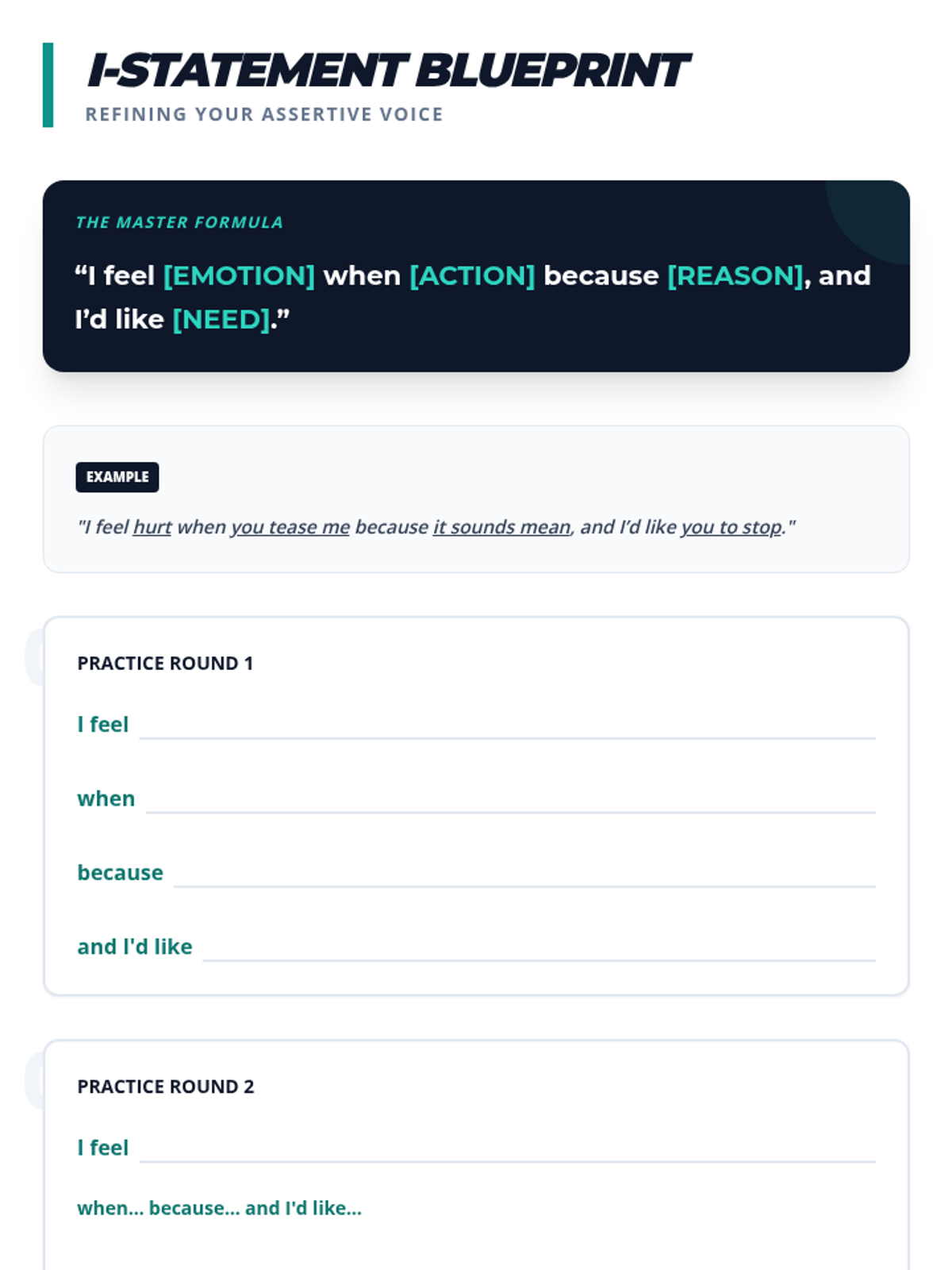Click the [NEED] placeholder in the formula
Screen dimensions: 952x1270
point(221,319)
